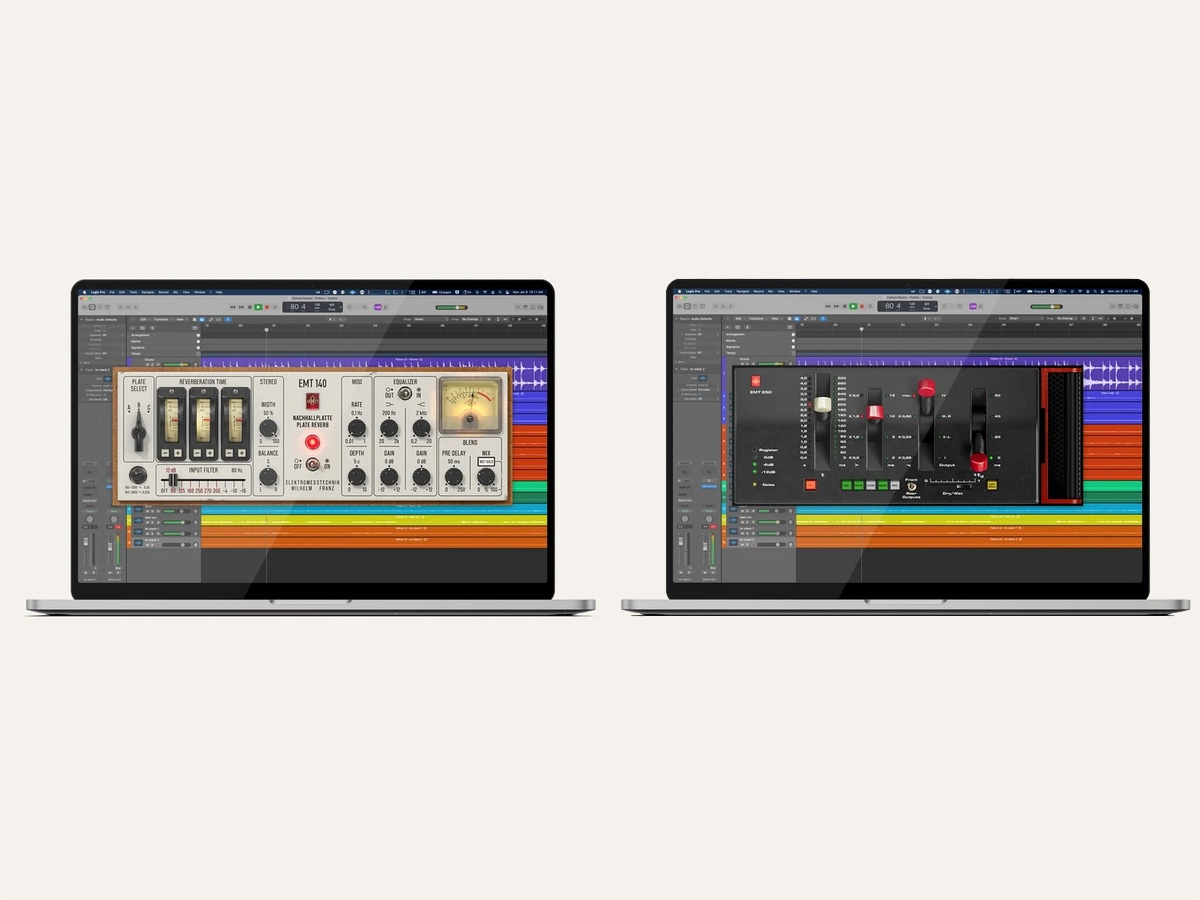Click Rewind in Logic behind the EMT 250 plugin

point(828,307)
